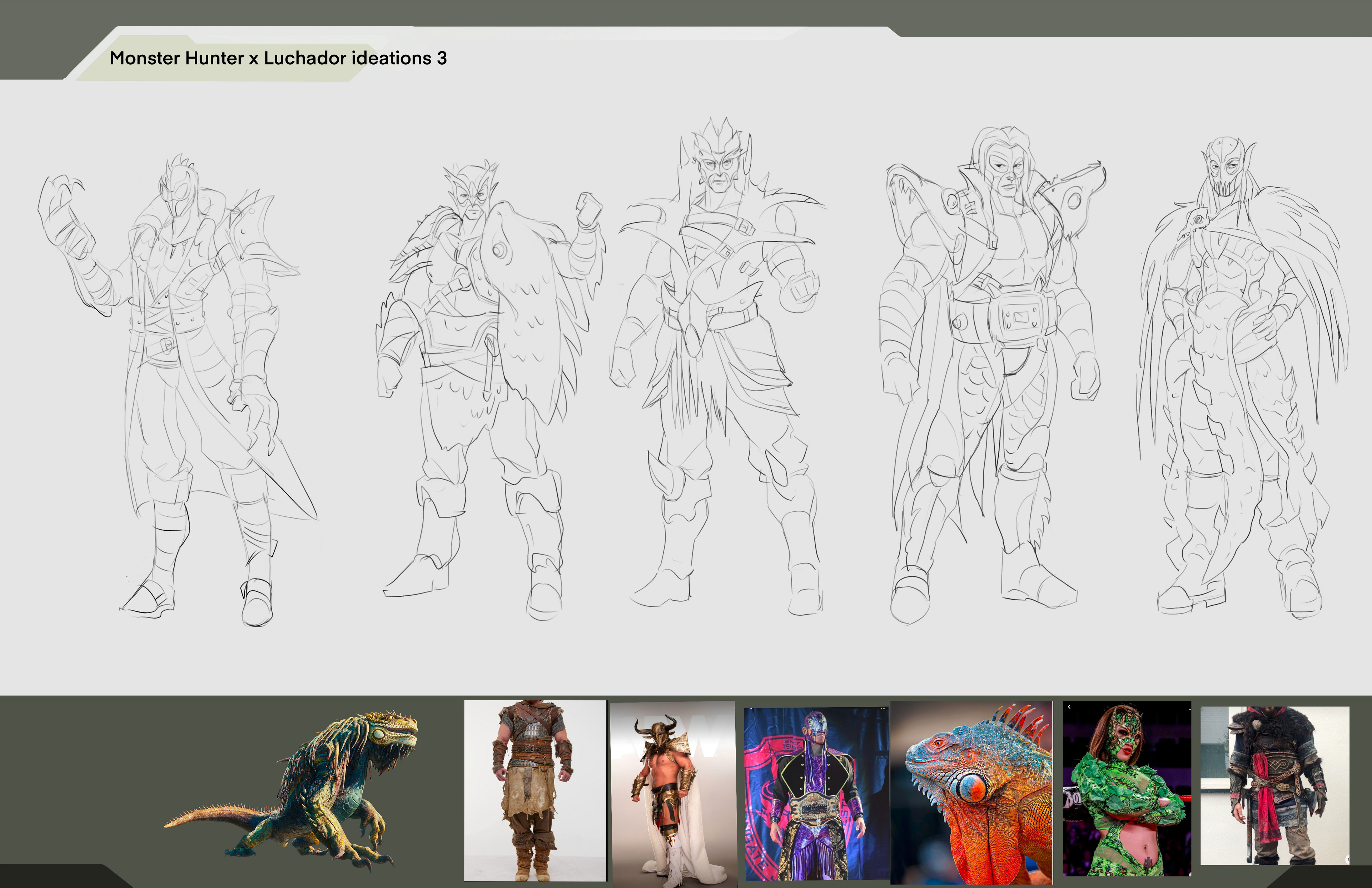This screenshot has height=888, width=1372.
Task: Click the "Monster Hunter x Luchador ideations 3" title
Action: [278, 58]
